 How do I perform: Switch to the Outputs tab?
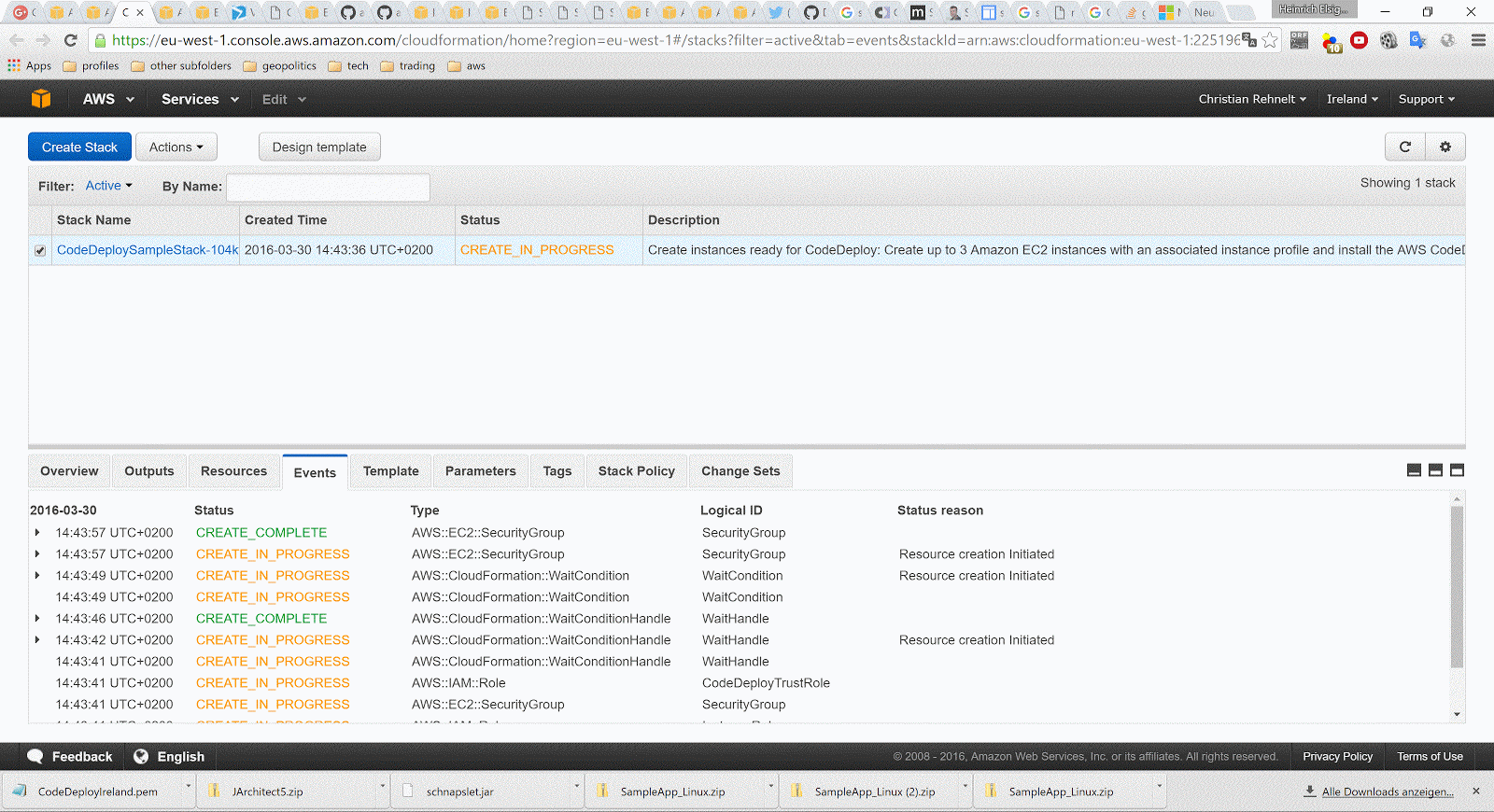coord(149,471)
